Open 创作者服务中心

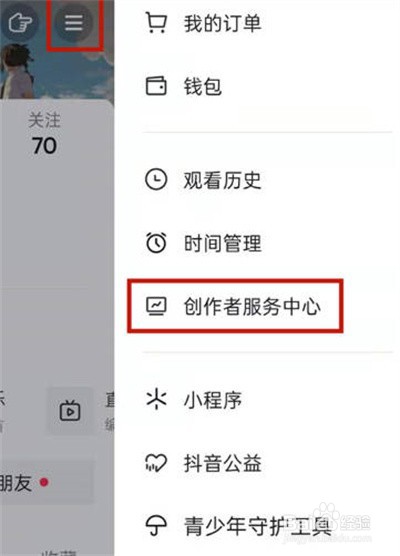click(x=252, y=306)
